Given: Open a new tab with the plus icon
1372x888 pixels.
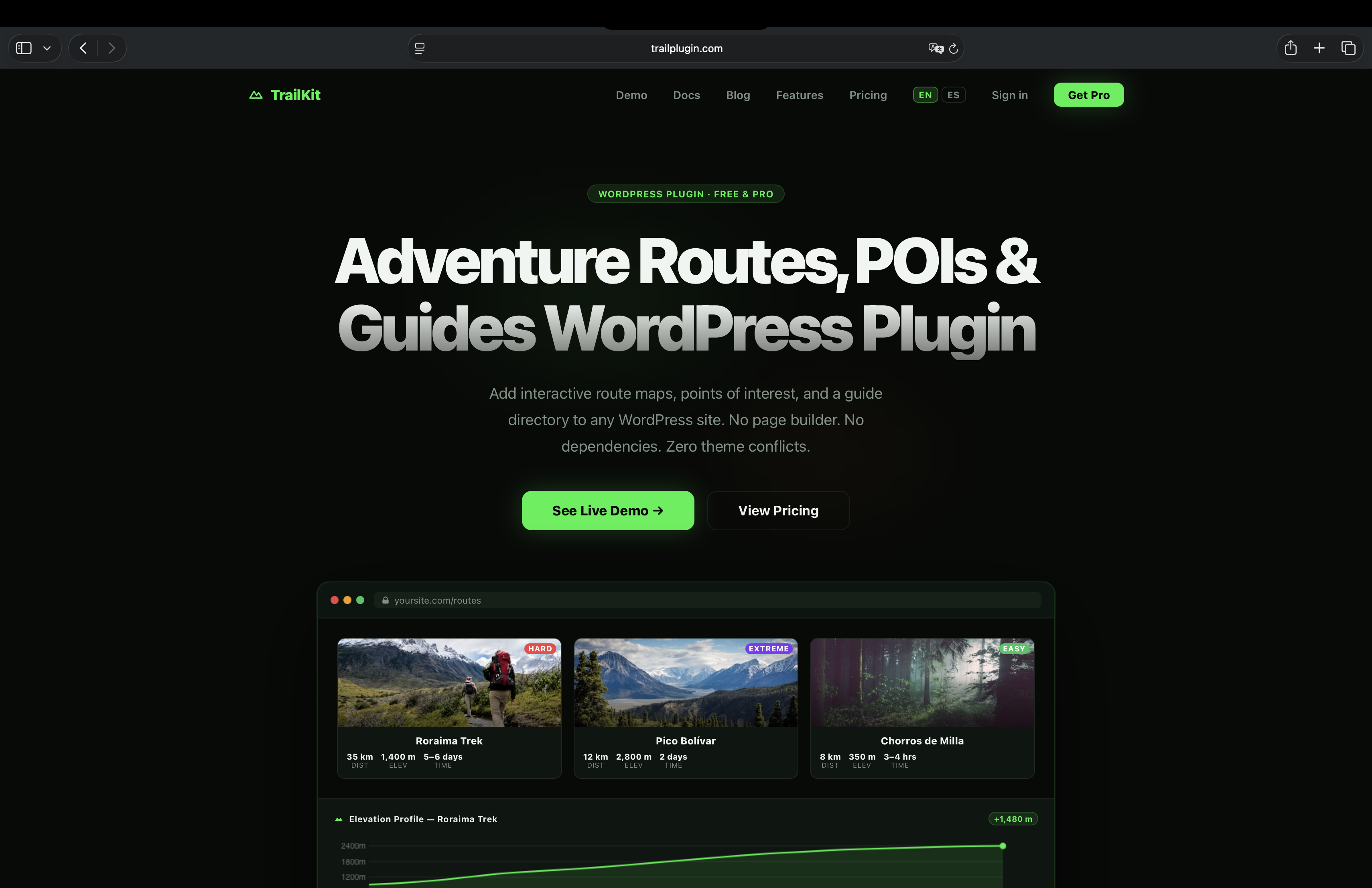Looking at the screenshot, I should pos(1319,48).
